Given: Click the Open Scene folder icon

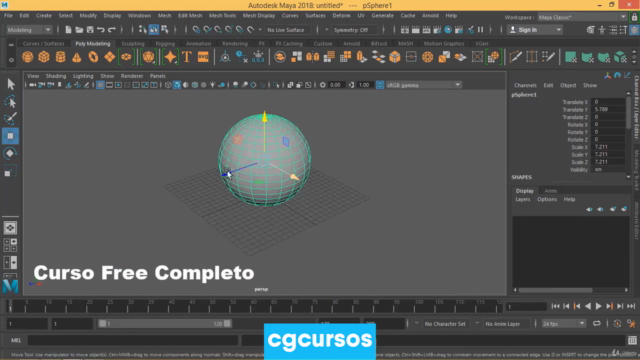Looking at the screenshot, I should [x=79, y=30].
